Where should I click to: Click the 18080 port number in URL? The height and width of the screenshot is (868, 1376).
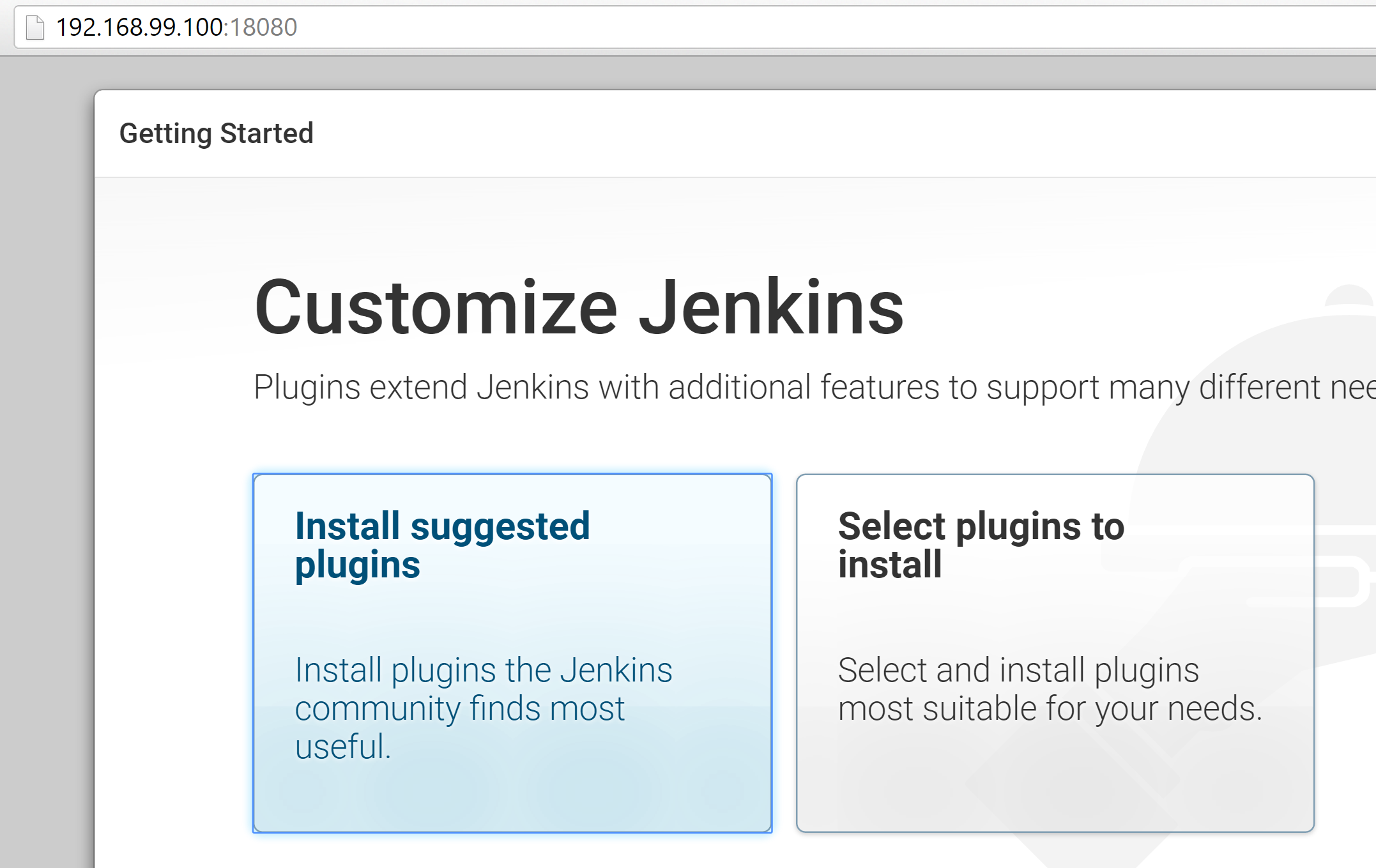click(263, 27)
